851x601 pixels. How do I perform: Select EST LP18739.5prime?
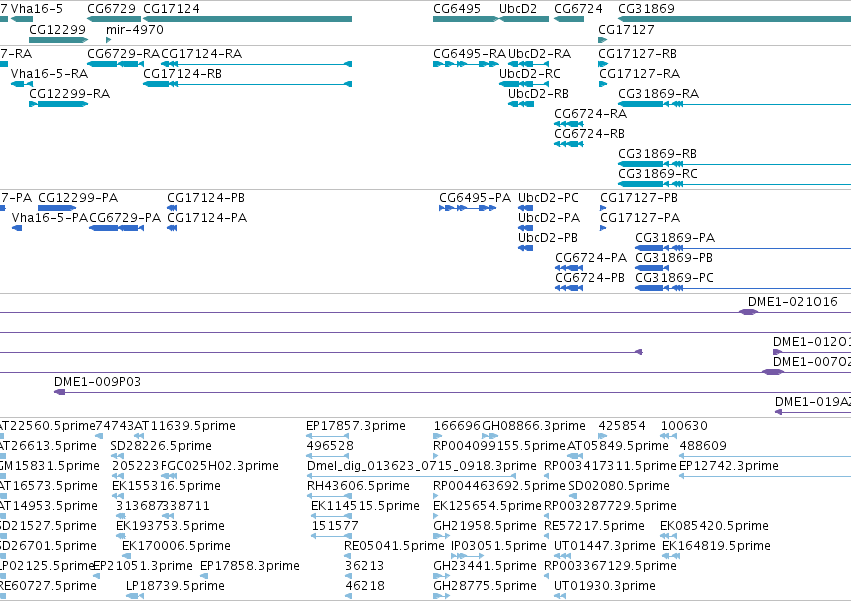coord(175,586)
